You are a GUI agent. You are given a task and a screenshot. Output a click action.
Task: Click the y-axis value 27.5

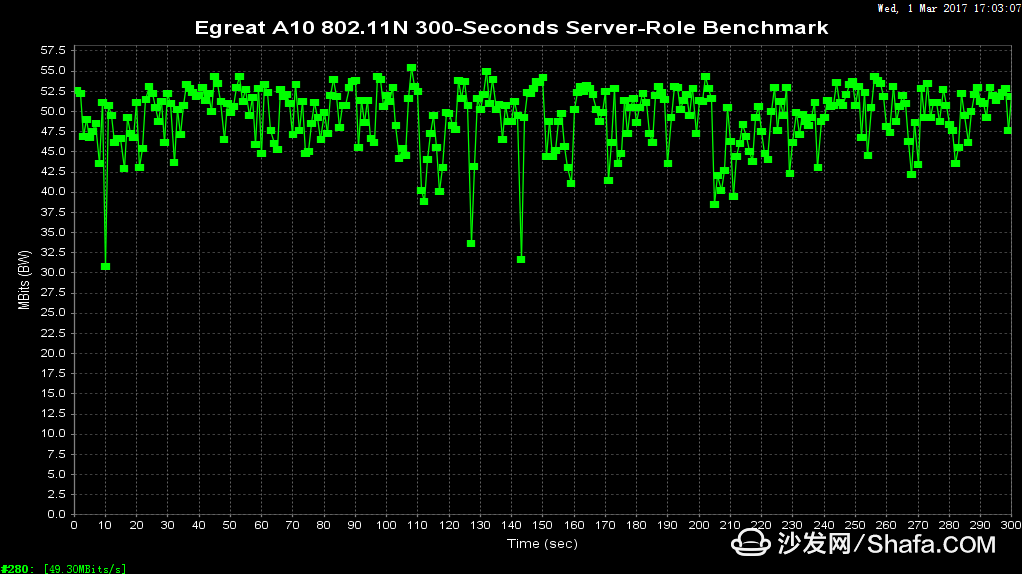pyautogui.click(x=53, y=293)
